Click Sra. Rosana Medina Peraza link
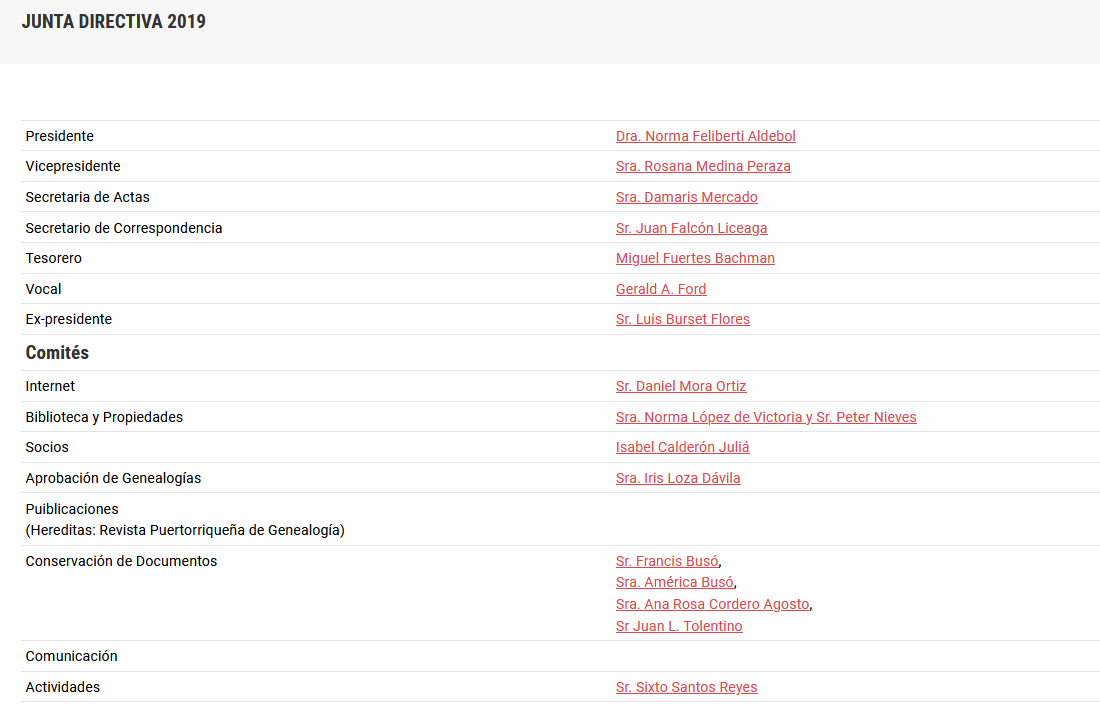The width and height of the screenshot is (1100, 720). click(703, 166)
